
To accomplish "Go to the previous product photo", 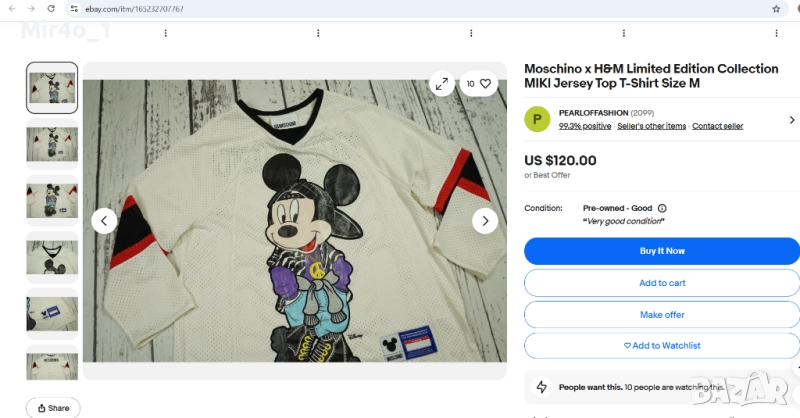I will pyautogui.click(x=104, y=221).
